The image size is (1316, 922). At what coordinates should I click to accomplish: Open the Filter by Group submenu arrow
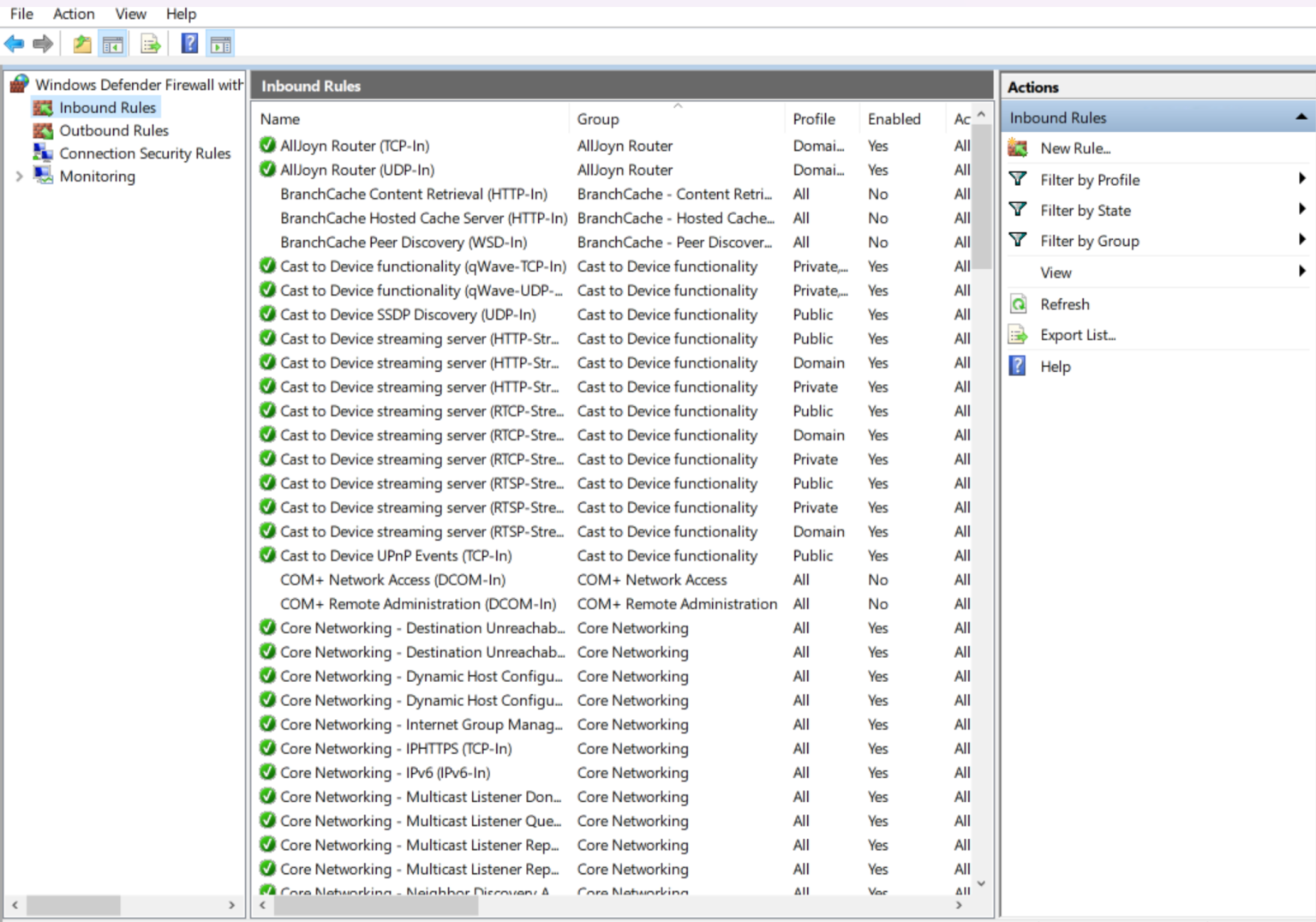[x=1301, y=241]
